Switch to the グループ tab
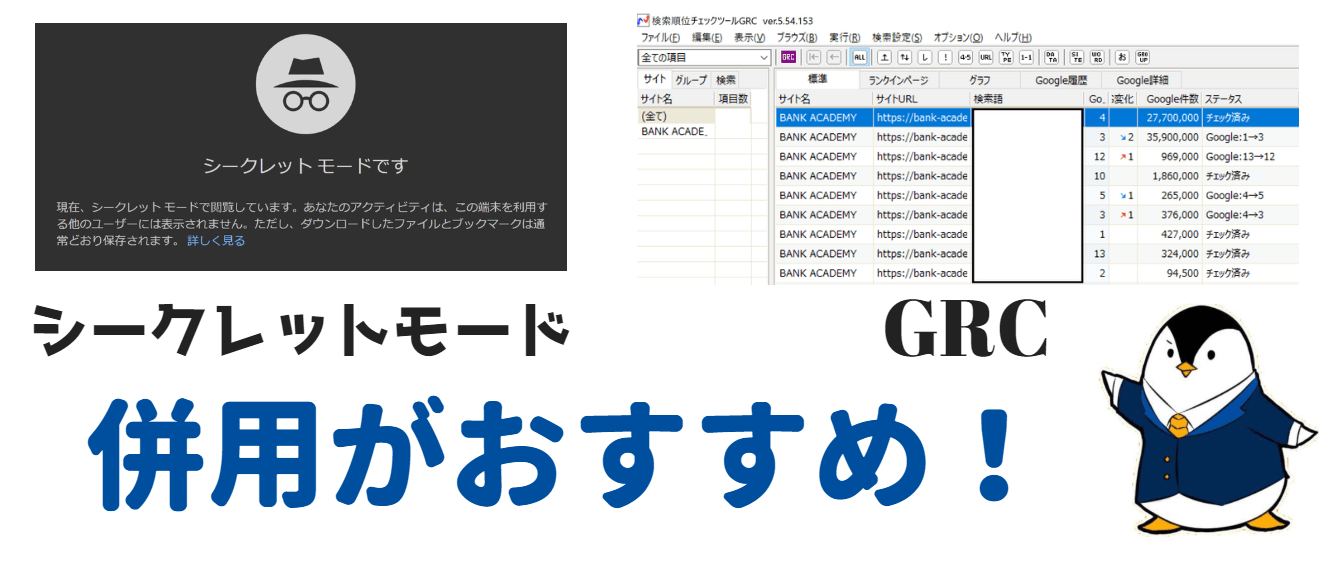Screen dimensions: 1332x563 point(691,80)
